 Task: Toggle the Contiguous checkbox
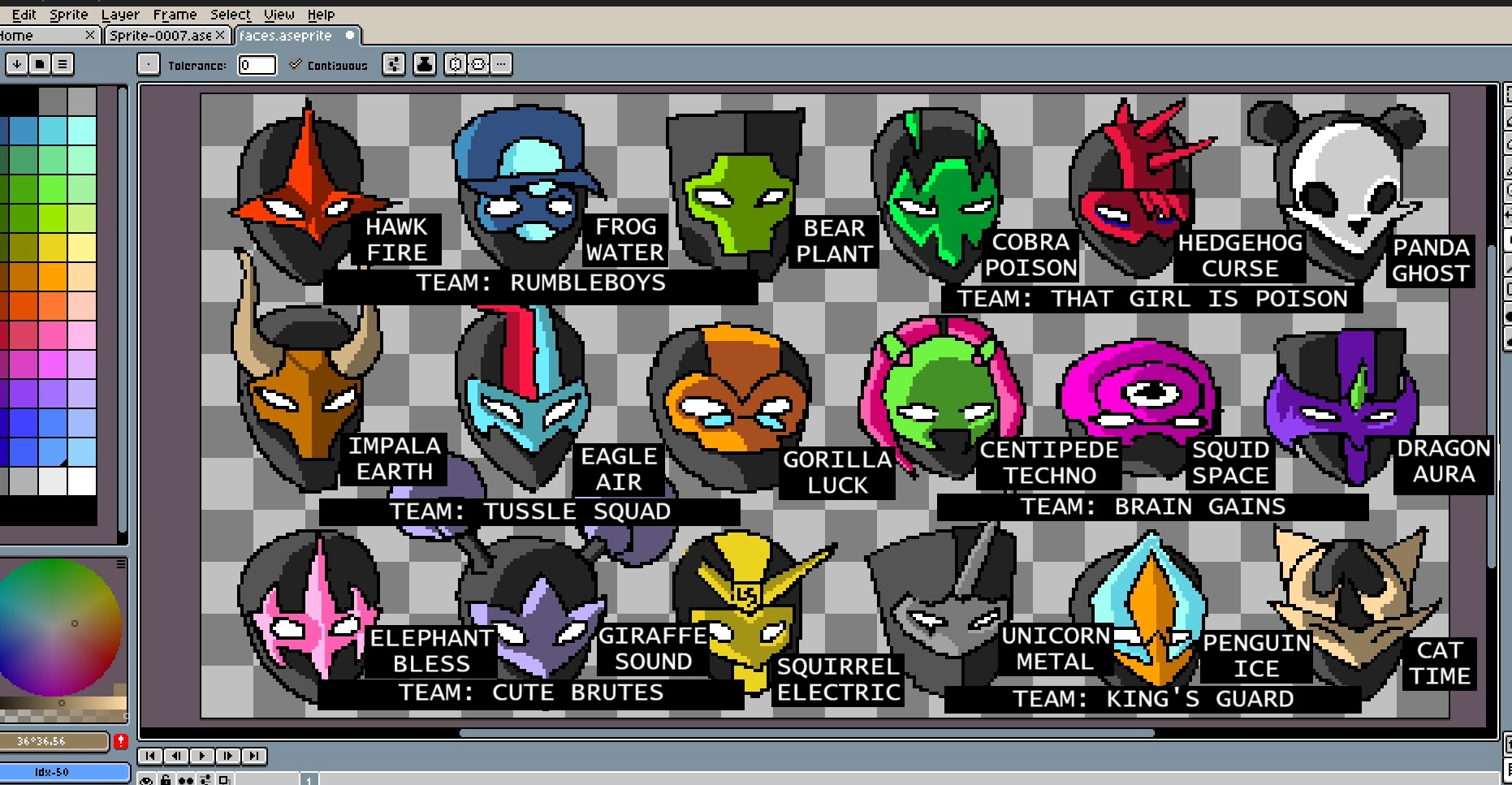coord(296,65)
